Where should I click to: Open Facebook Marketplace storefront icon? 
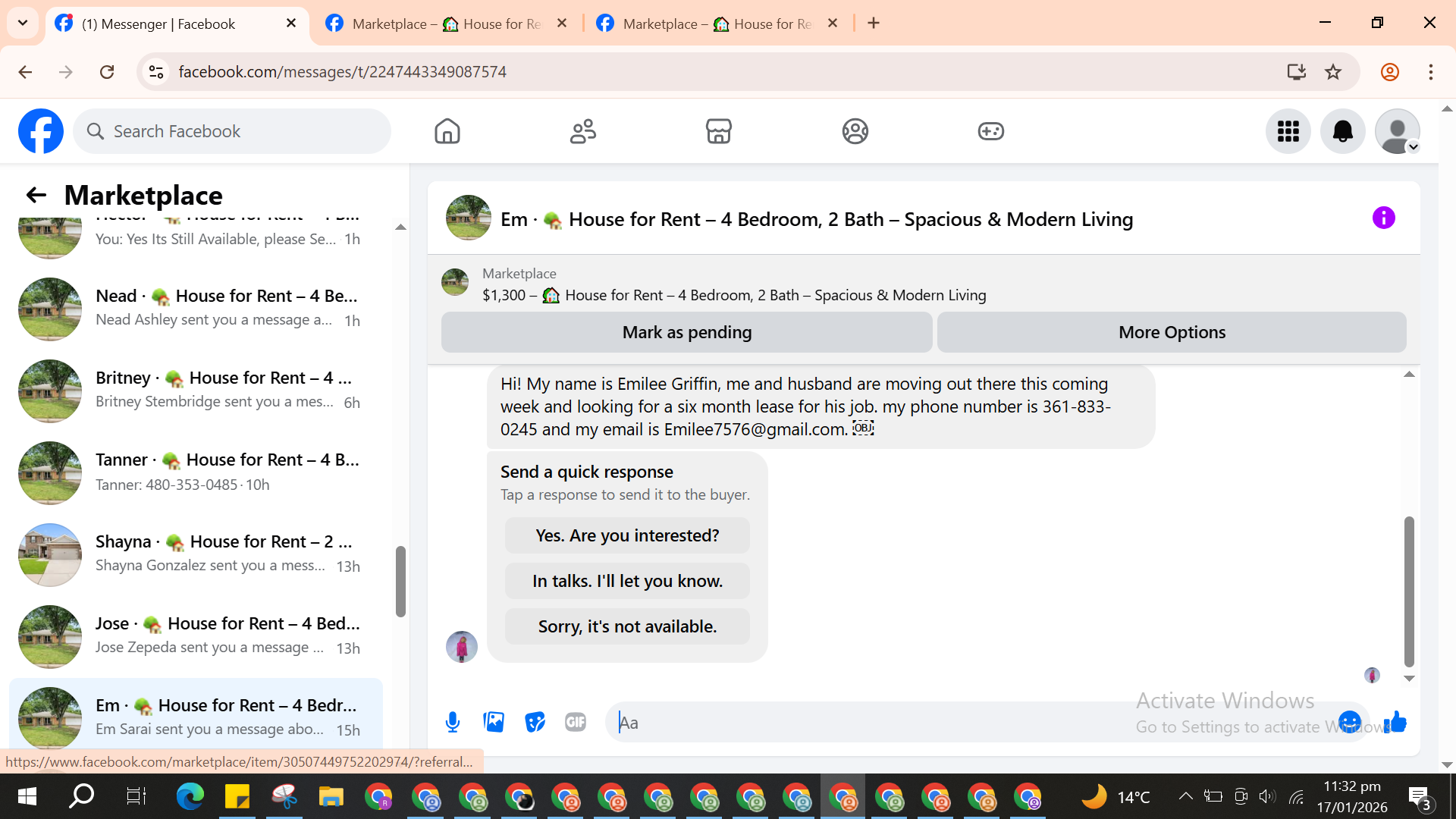[718, 131]
